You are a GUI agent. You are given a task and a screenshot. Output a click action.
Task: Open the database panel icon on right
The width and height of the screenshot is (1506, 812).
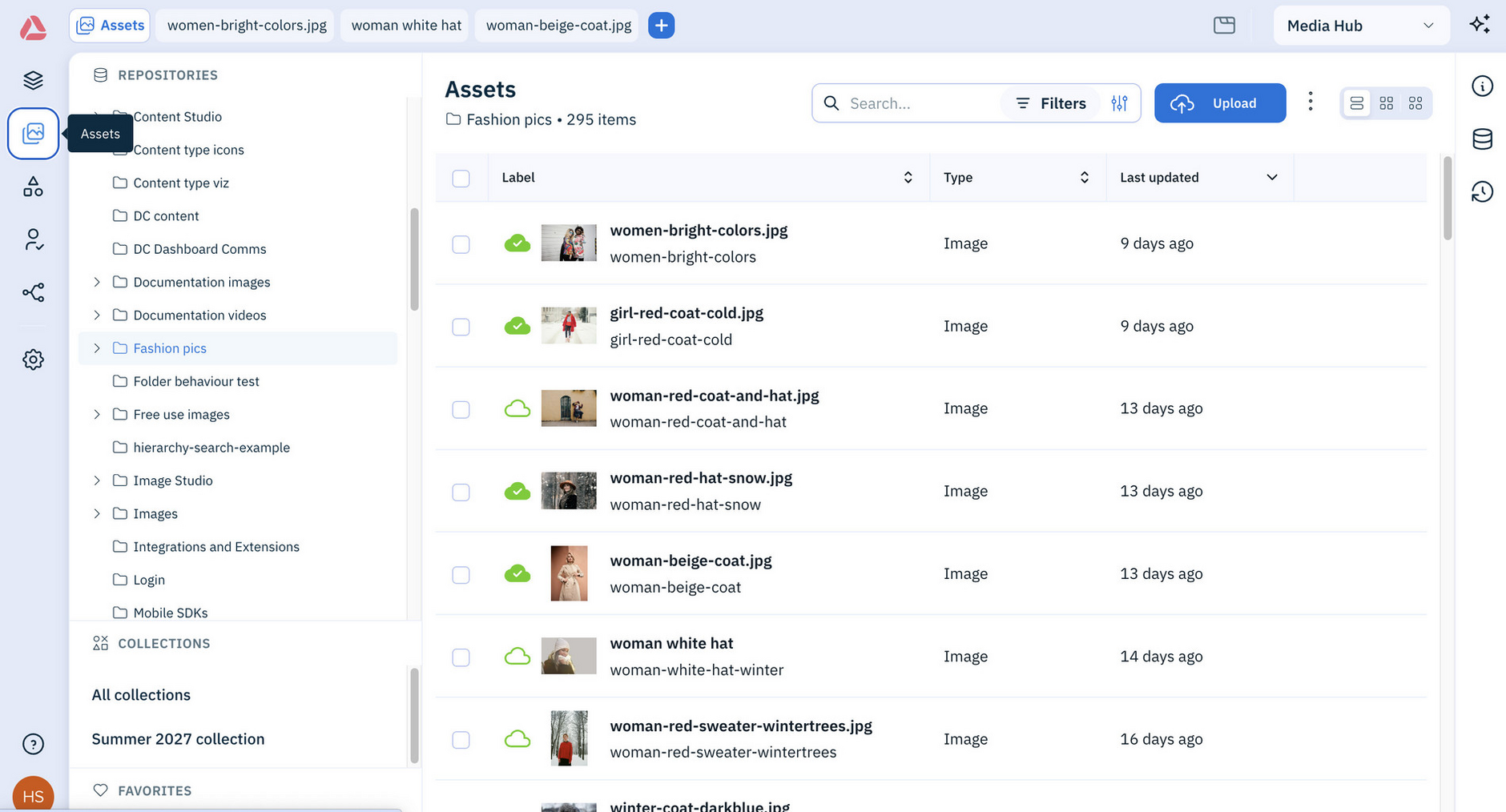pyautogui.click(x=1482, y=139)
